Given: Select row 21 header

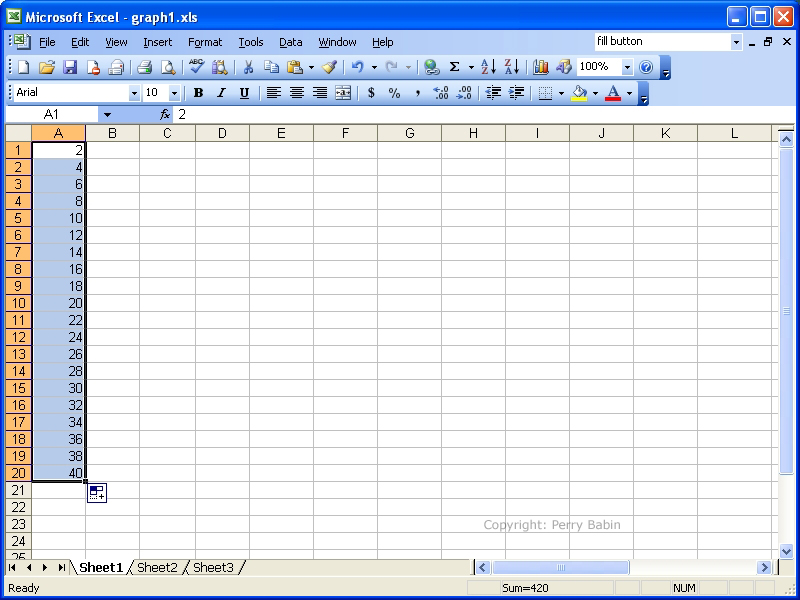Looking at the screenshot, I should [x=18, y=490].
